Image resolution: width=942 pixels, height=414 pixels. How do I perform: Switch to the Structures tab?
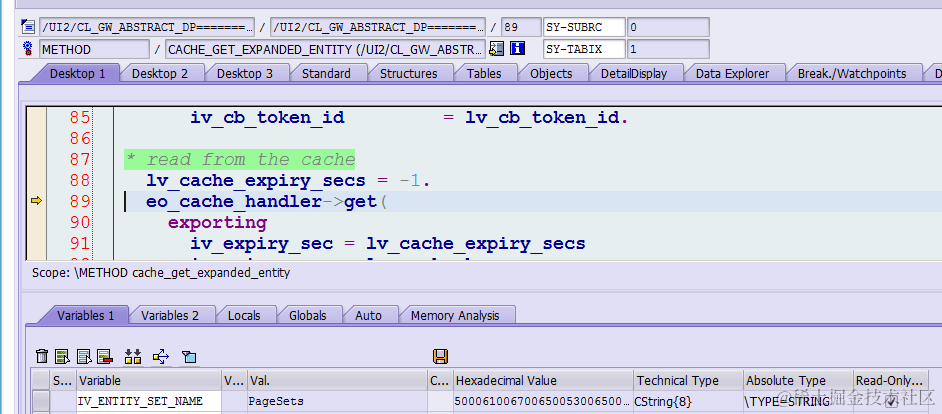click(409, 73)
